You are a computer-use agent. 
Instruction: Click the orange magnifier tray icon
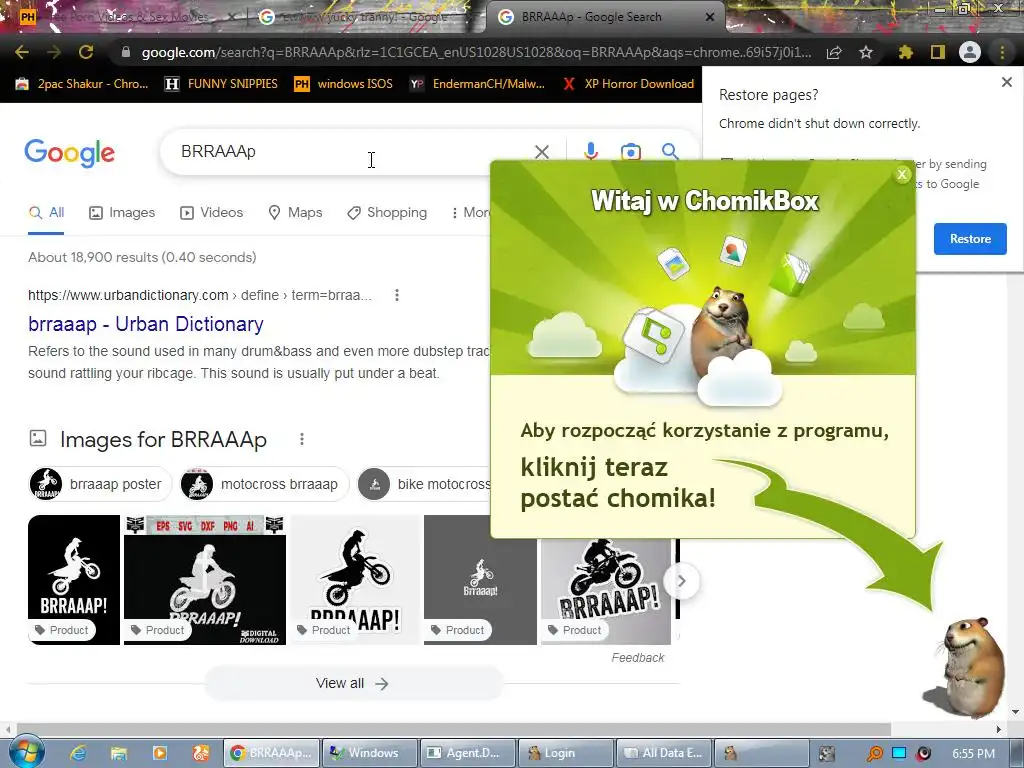[x=874, y=754]
